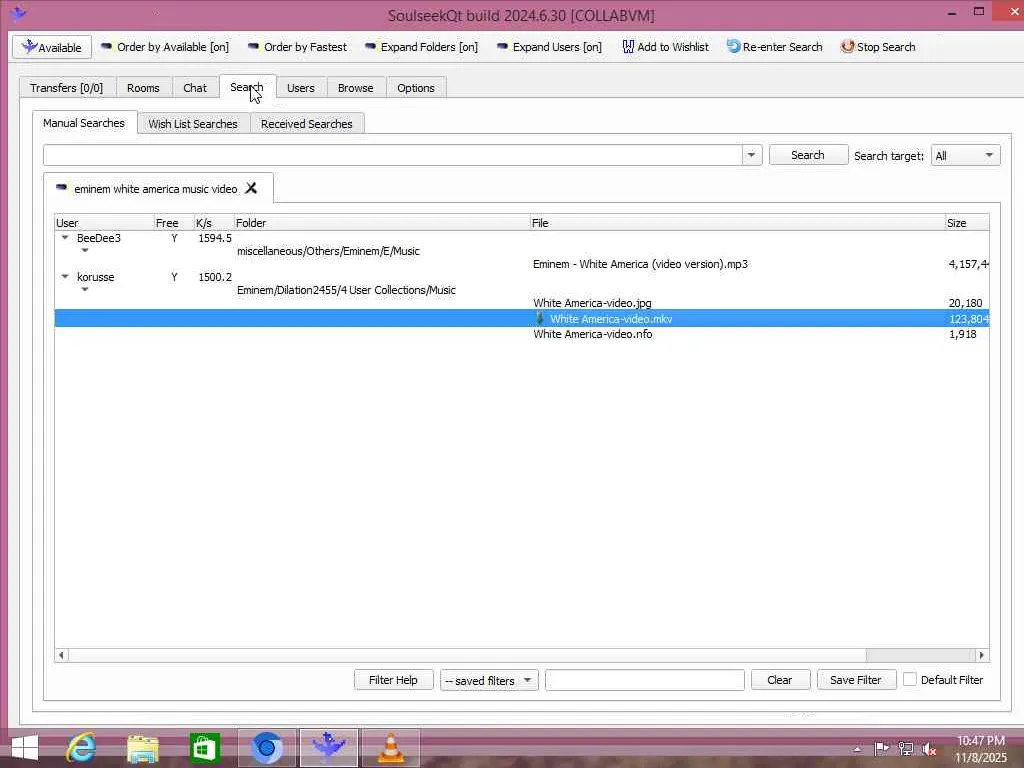Open the Wish List Searches sub-tab
The height and width of the screenshot is (768, 1024).
(193, 123)
